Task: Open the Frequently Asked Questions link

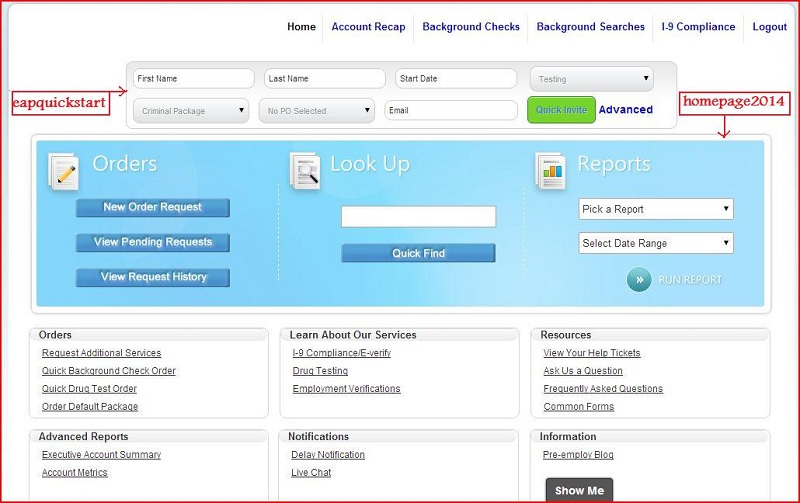Action: [x=603, y=388]
